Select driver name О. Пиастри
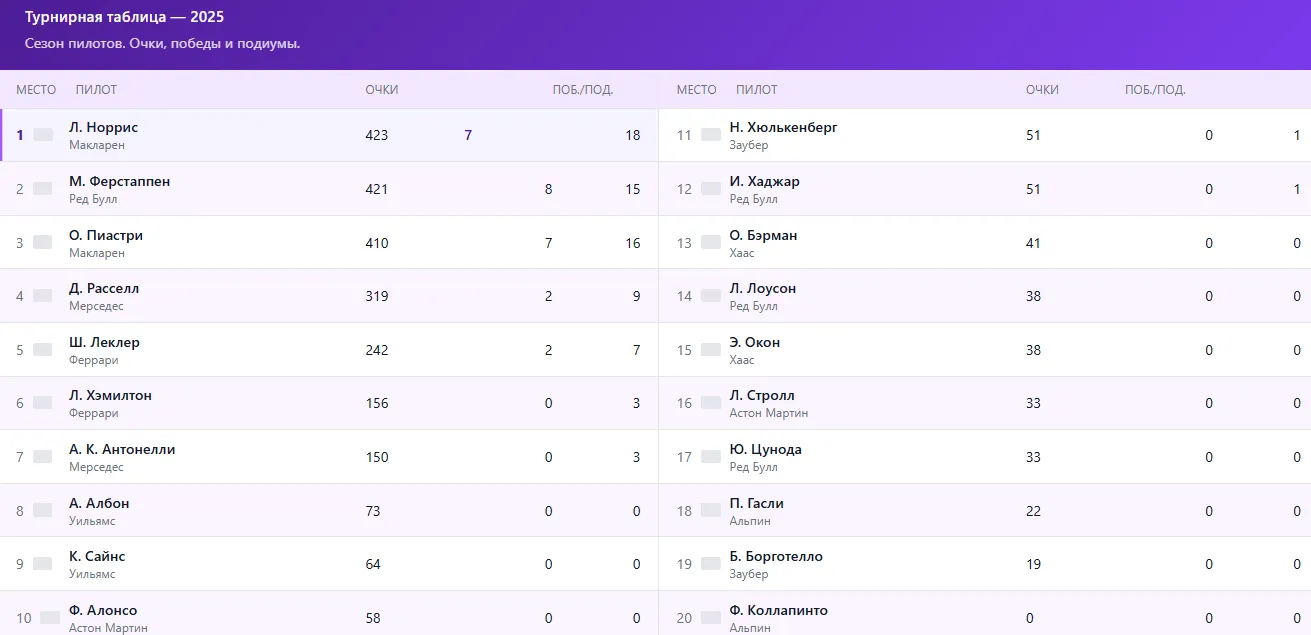 click(106, 236)
